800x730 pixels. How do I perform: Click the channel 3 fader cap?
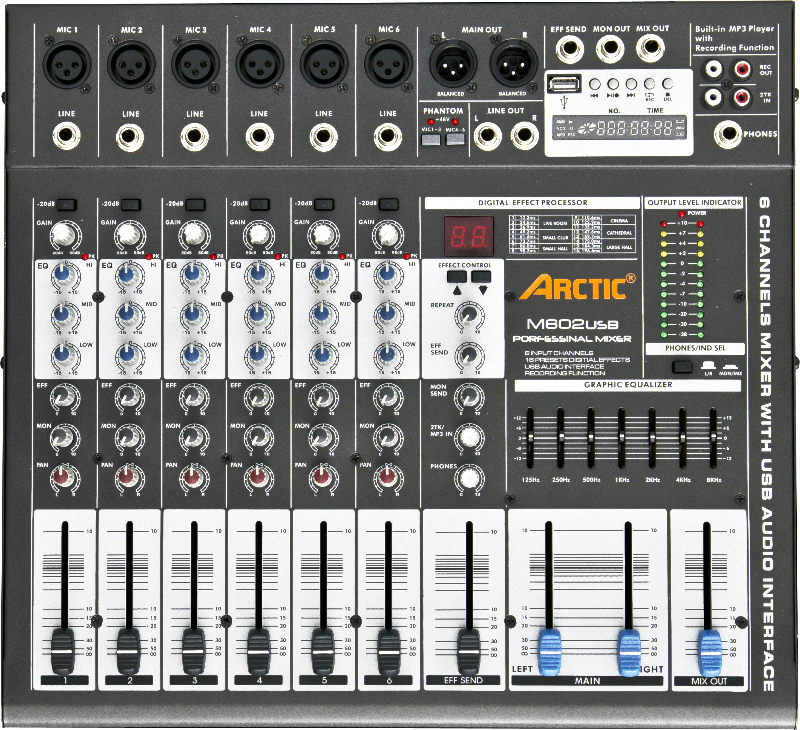[x=192, y=652]
